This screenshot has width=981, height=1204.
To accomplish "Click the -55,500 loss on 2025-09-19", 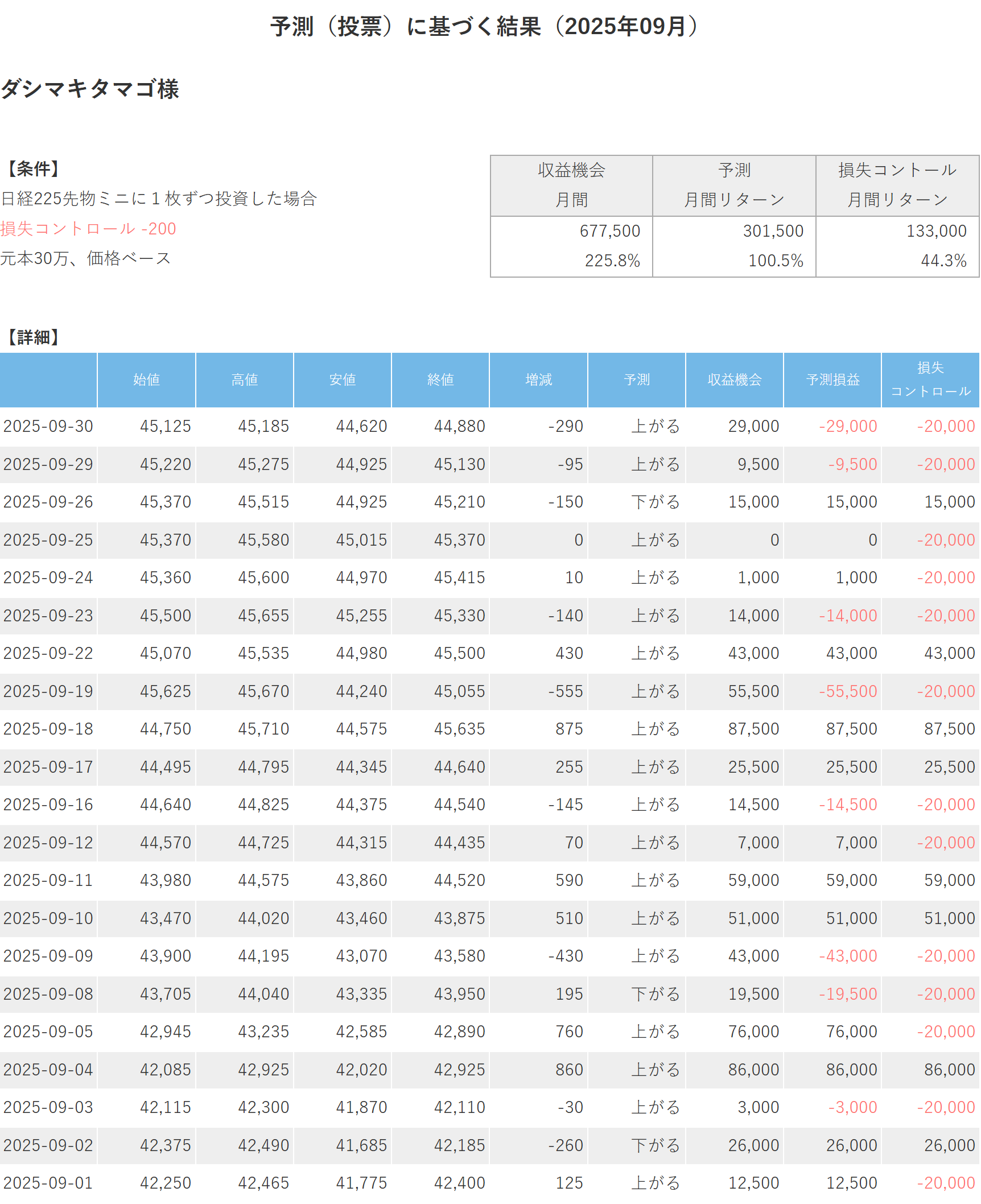I will tap(848, 691).
